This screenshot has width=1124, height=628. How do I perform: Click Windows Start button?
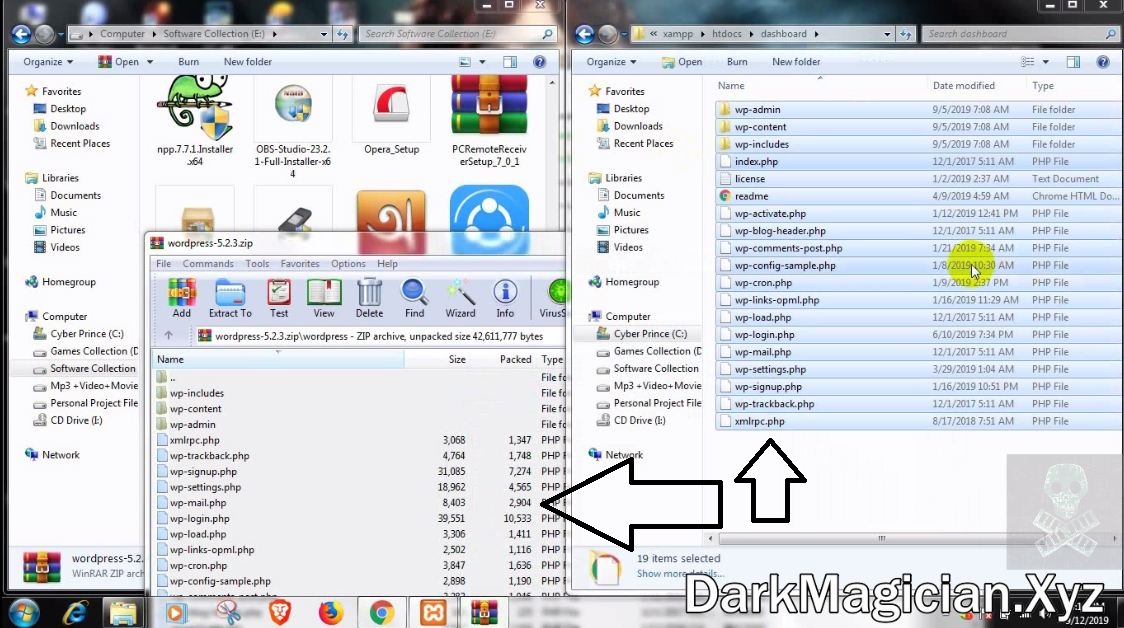[23, 613]
